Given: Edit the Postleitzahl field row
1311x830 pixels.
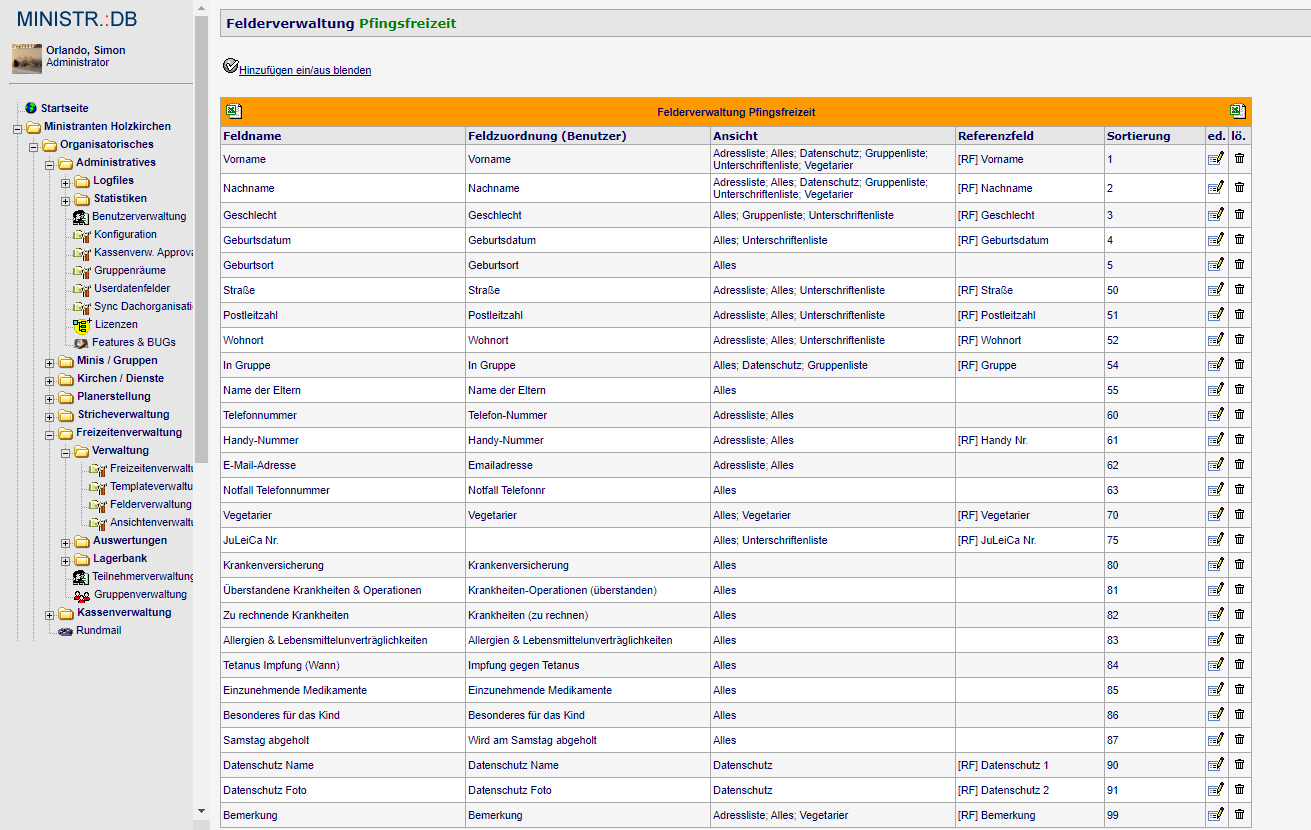Looking at the screenshot, I should (x=1216, y=314).
